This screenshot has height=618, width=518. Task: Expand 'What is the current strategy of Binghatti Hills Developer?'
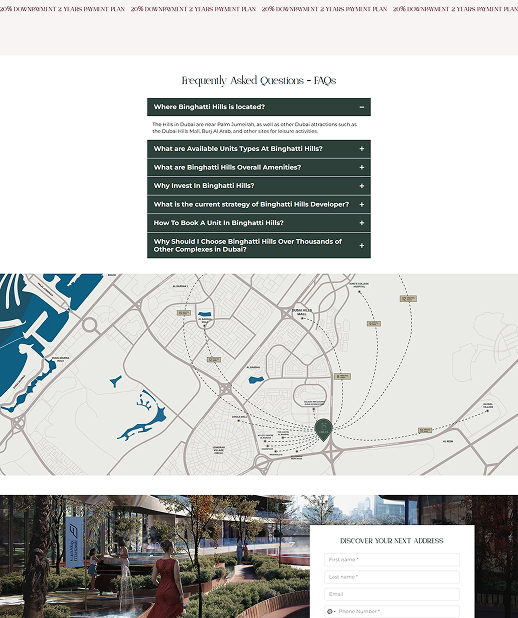(259, 205)
